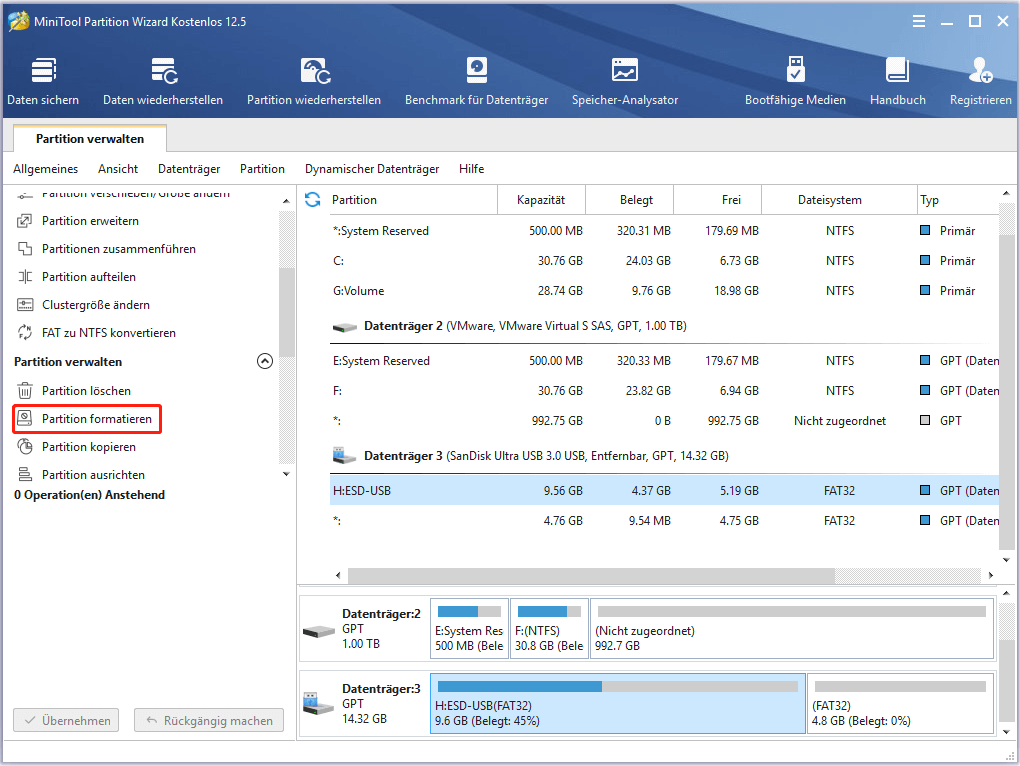Screen dimensions: 1020x766
Task: Select Nicht zugeordnet 992.75 GB row
Action: pyautogui.click(x=664, y=421)
